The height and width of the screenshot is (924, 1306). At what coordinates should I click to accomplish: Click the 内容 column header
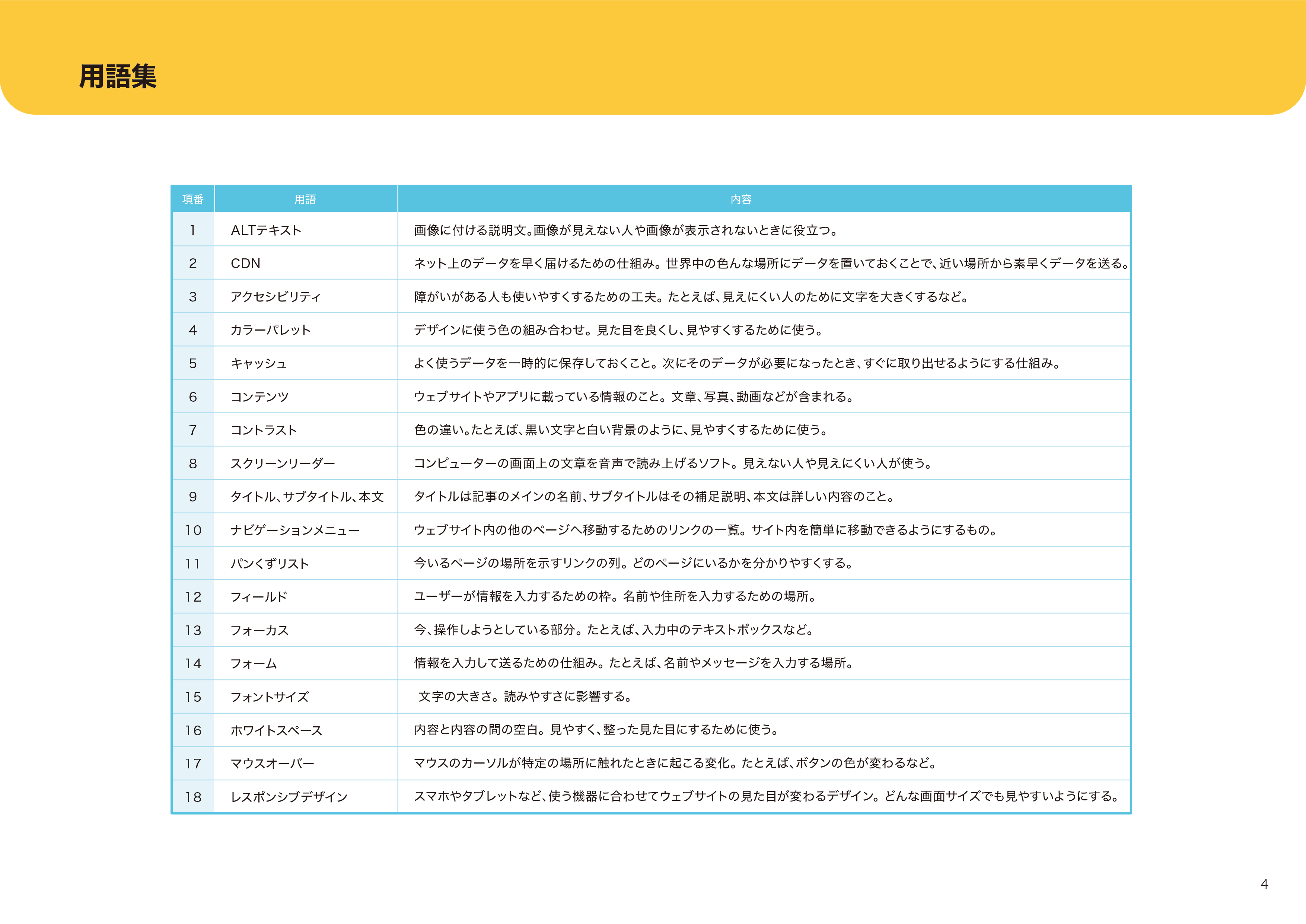tap(741, 199)
